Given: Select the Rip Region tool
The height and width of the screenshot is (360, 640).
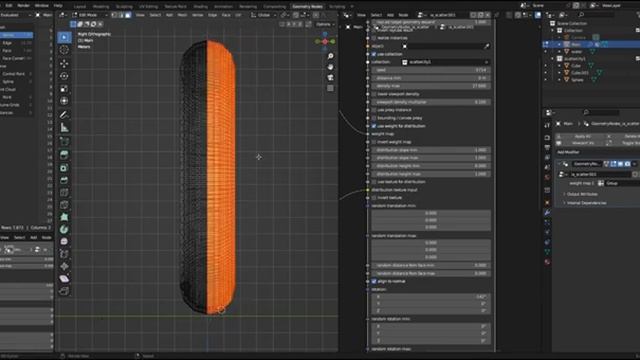Looking at the screenshot, I should 64,291.
